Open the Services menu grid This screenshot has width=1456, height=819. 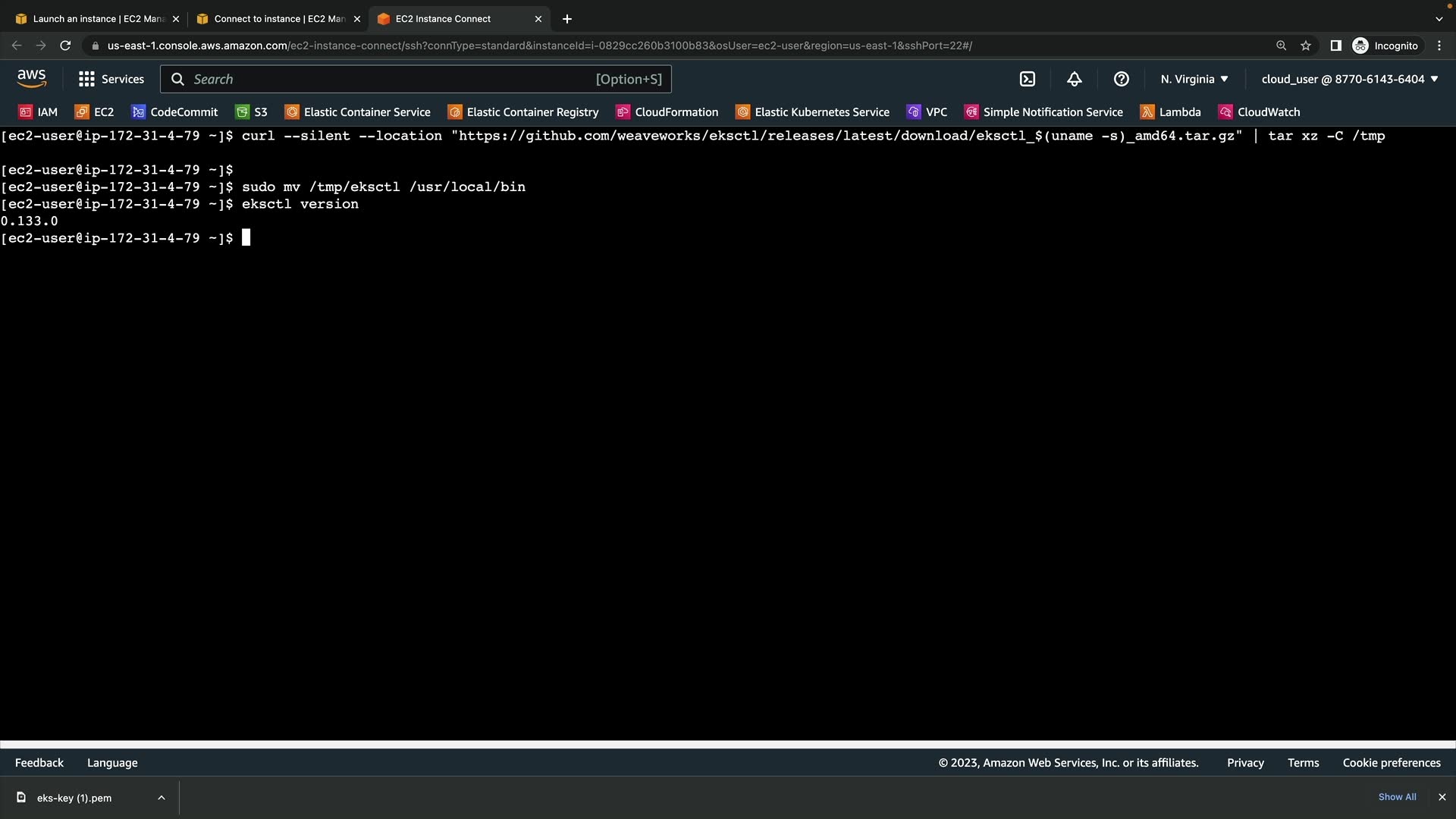[x=111, y=79]
